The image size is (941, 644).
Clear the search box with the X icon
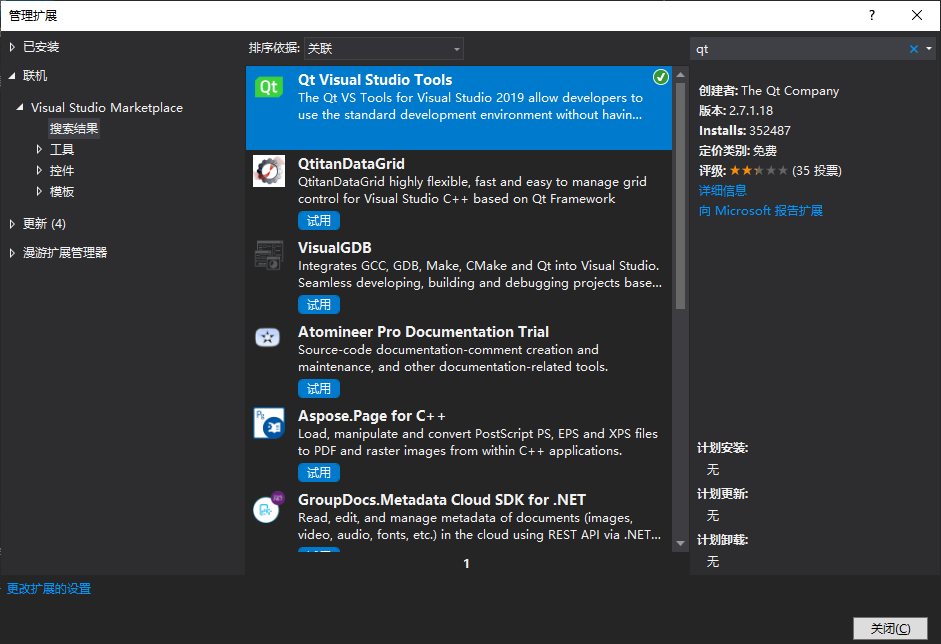pyautogui.click(x=913, y=49)
